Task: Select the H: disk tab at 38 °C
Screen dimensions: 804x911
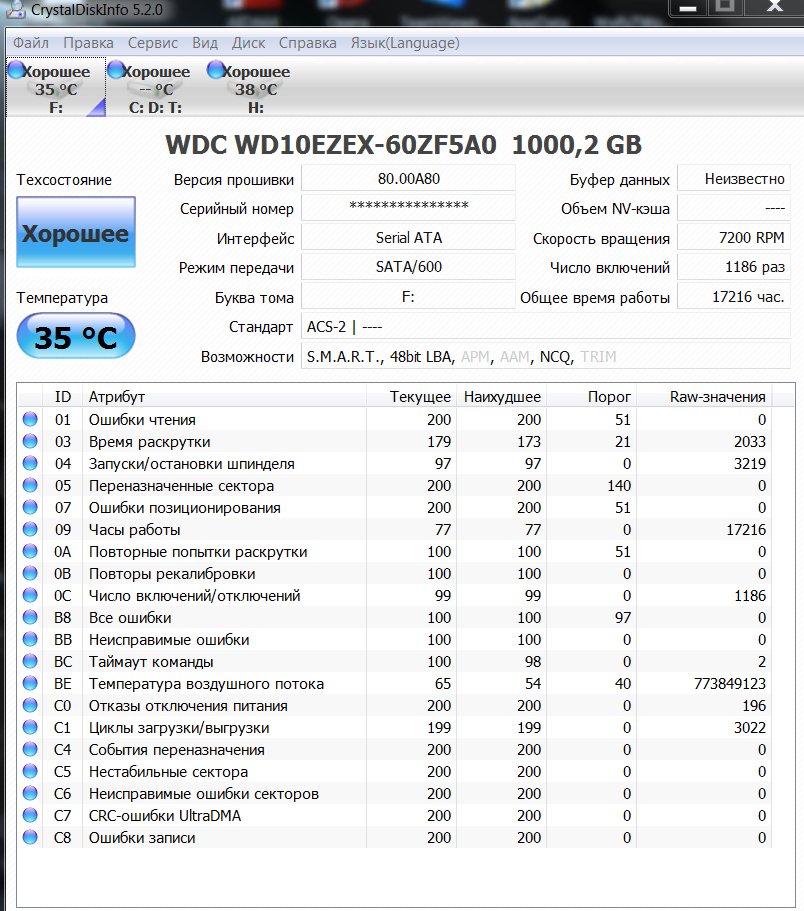Action: tap(256, 88)
